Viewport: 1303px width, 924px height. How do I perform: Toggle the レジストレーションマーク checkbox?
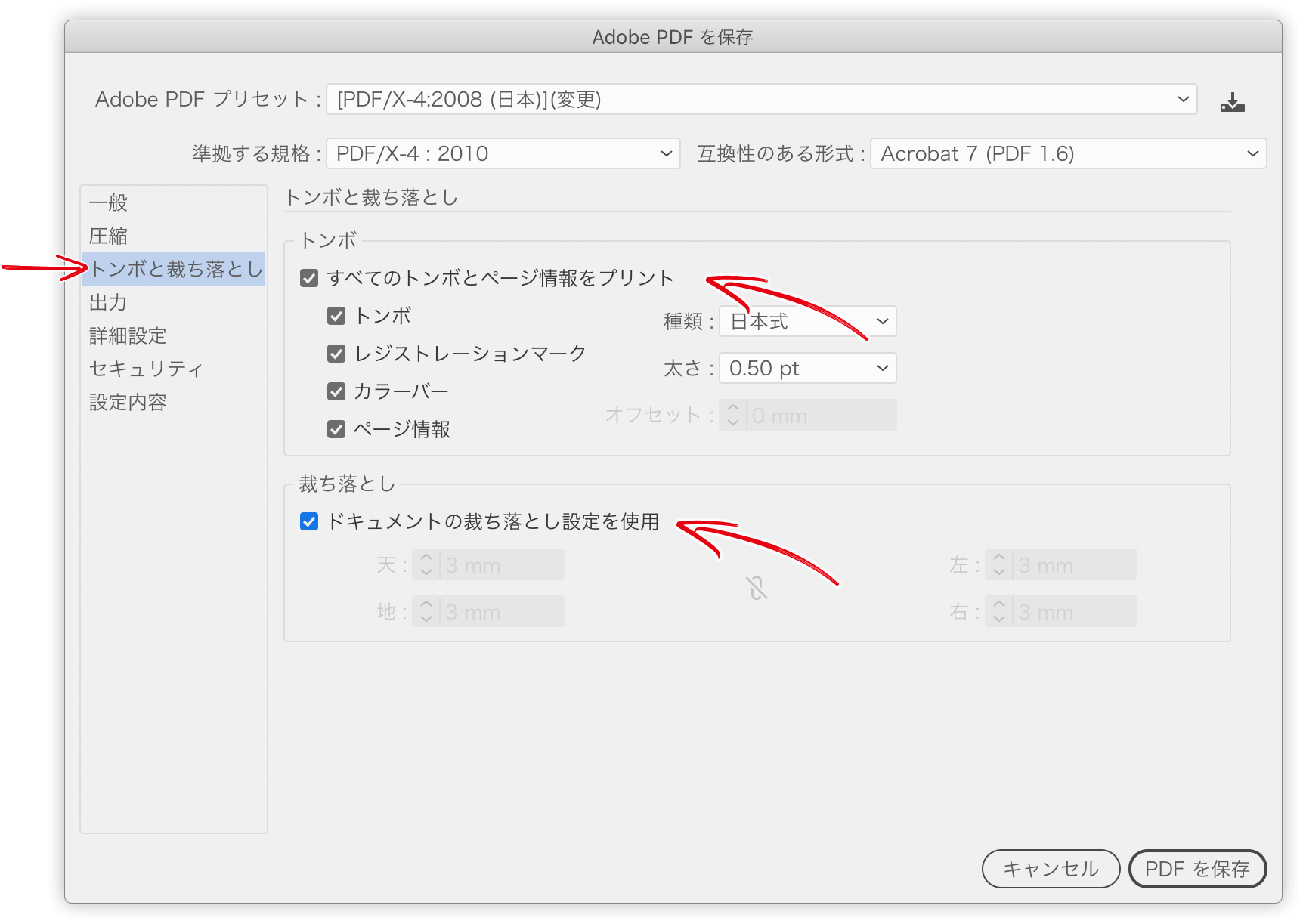pos(336,354)
